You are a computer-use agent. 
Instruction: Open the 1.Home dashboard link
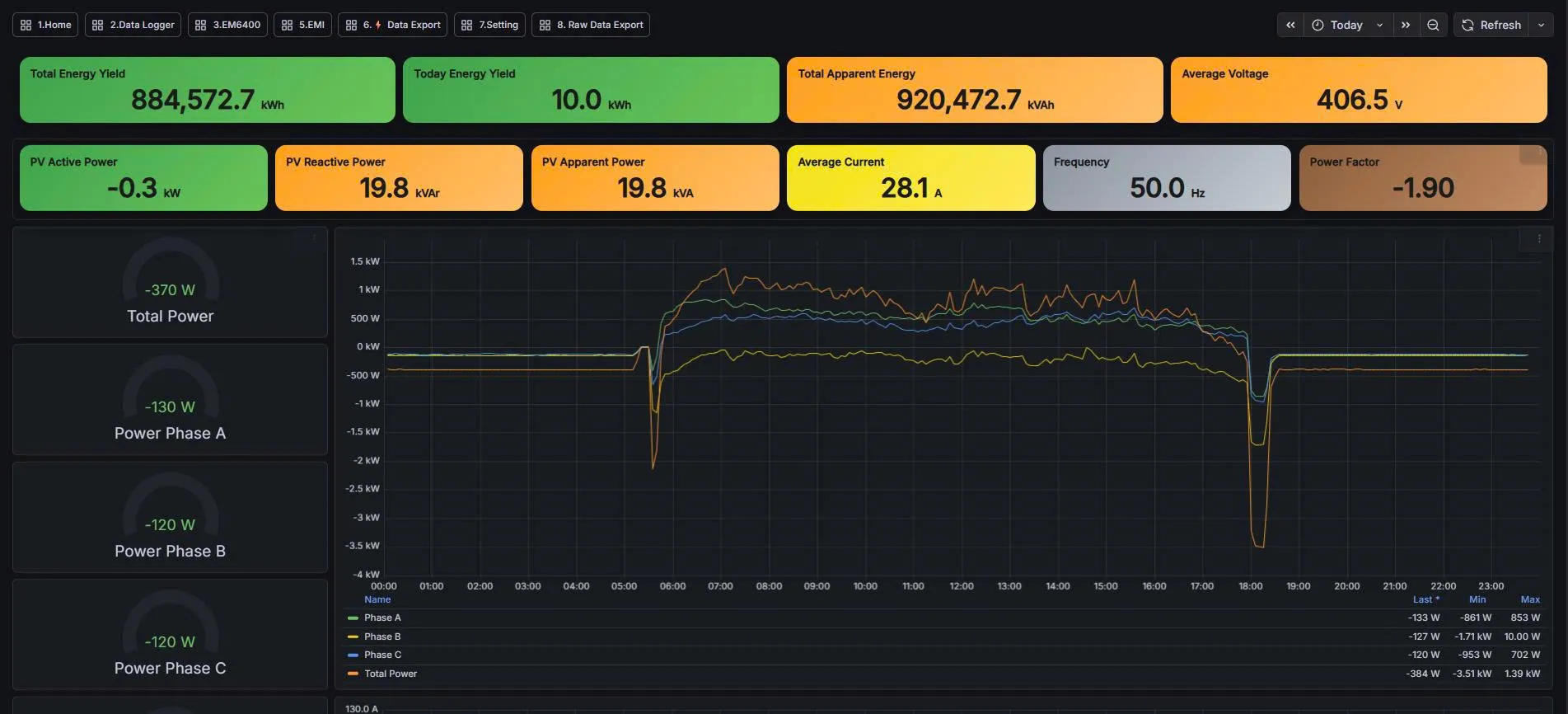click(45, 25)
